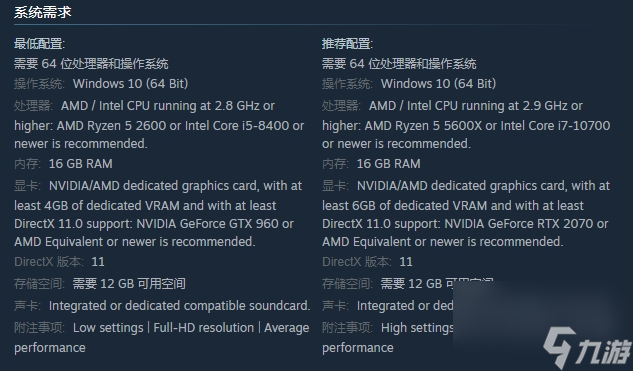The width and height of the screenshot is (633, 371).
Task: Click the High settings 附注事项 line
Action: (x=388, y=337)
